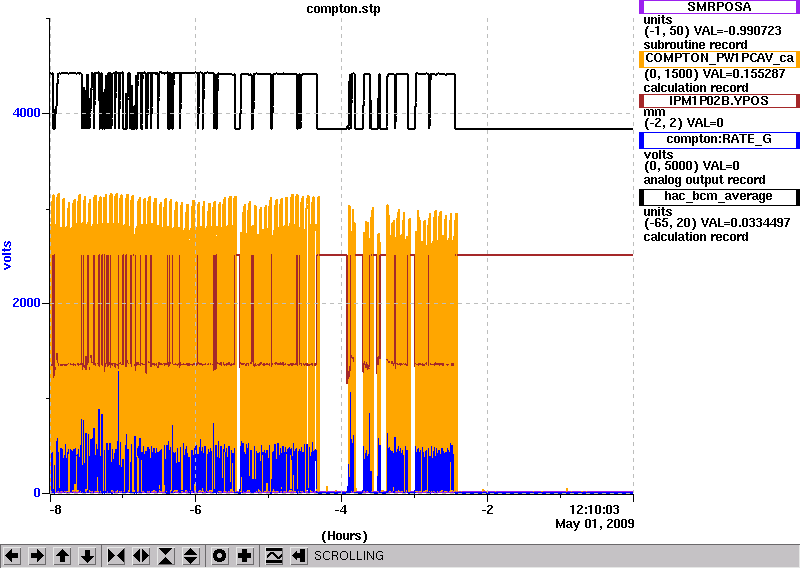Select the SMRPOSA curve legend entry
800x568 pixels.
pos(718,7)
